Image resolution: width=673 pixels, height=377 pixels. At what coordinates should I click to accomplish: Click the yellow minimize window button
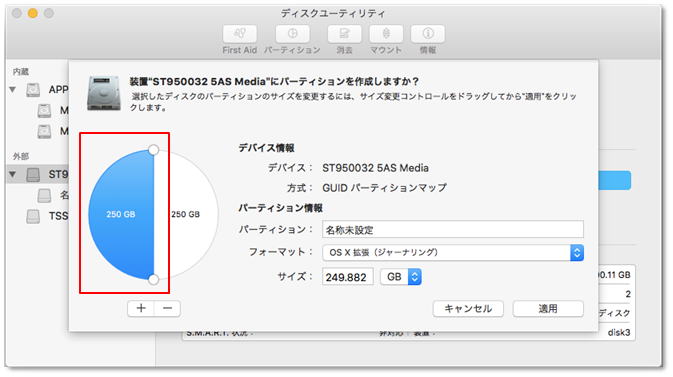pos(33,13)
